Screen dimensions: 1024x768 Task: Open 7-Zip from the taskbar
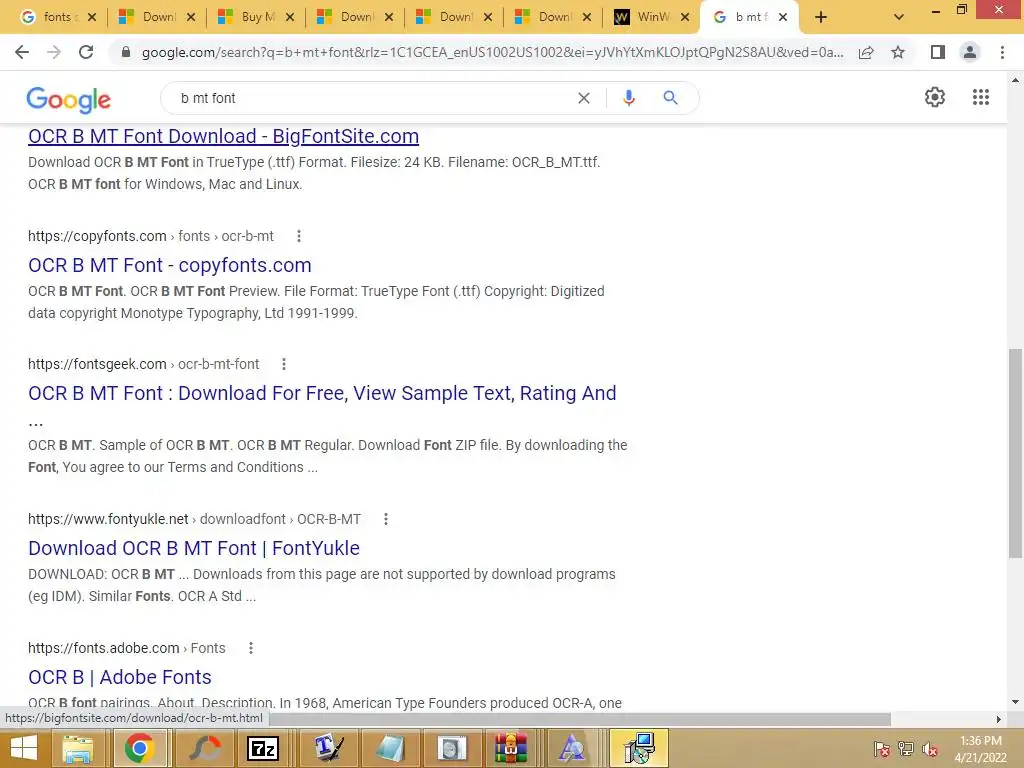click(x=263, y=748)
